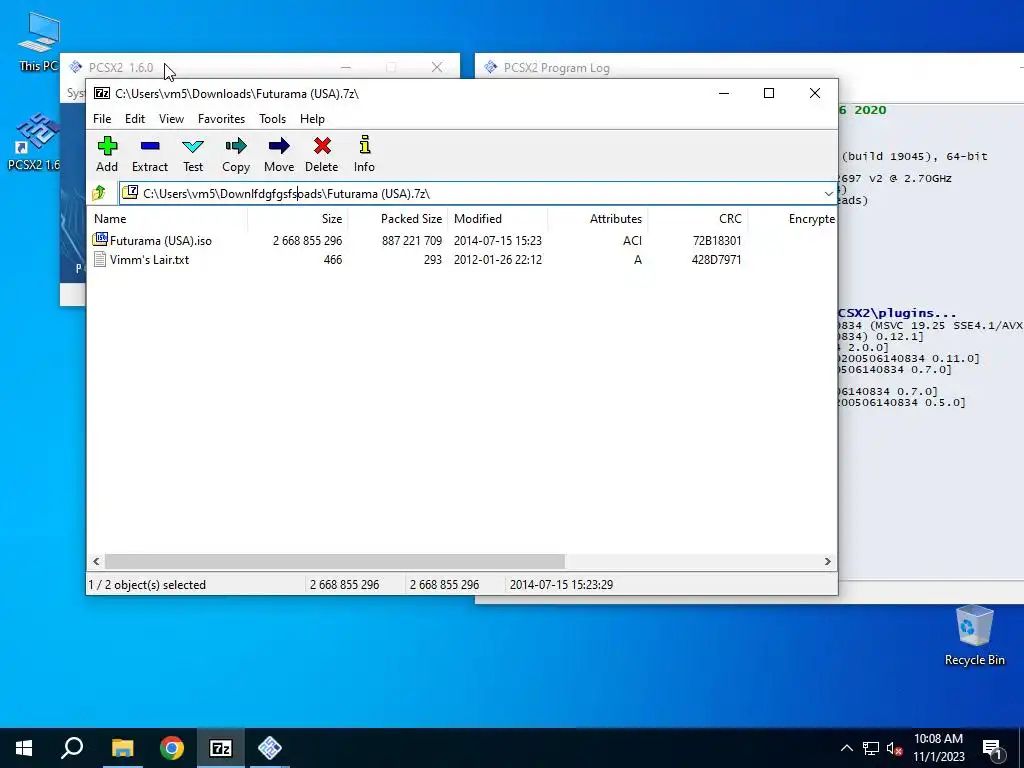Viewport: 1024px width, 768px height.
Task: Open the Help menu
Action: pyautogui.click(x=312, y=118)
